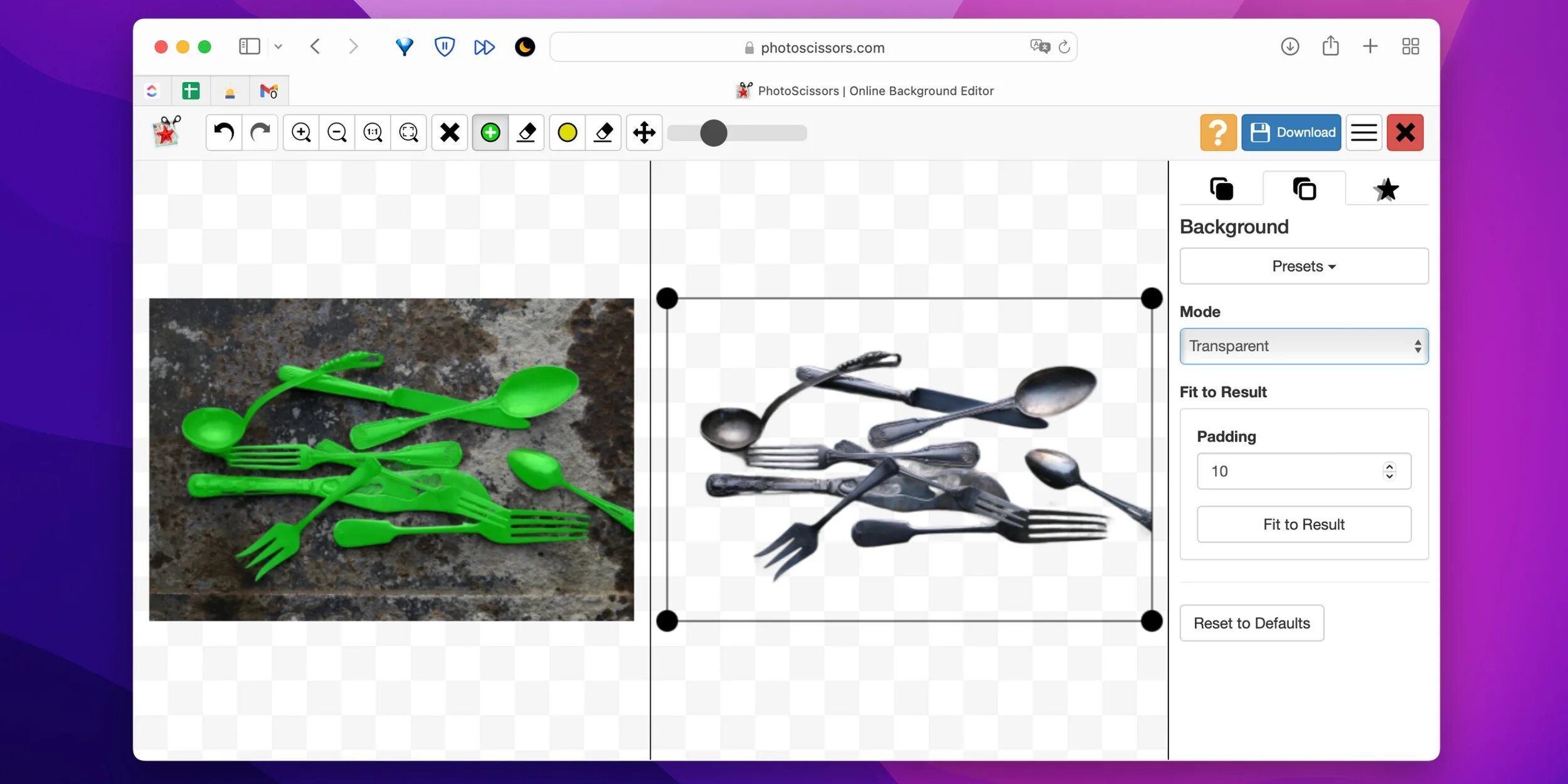Click the bottom-right crop handle on result
Viewport: 1568px width, 784px height.
pyautogui.click(x=1152, y=621)
